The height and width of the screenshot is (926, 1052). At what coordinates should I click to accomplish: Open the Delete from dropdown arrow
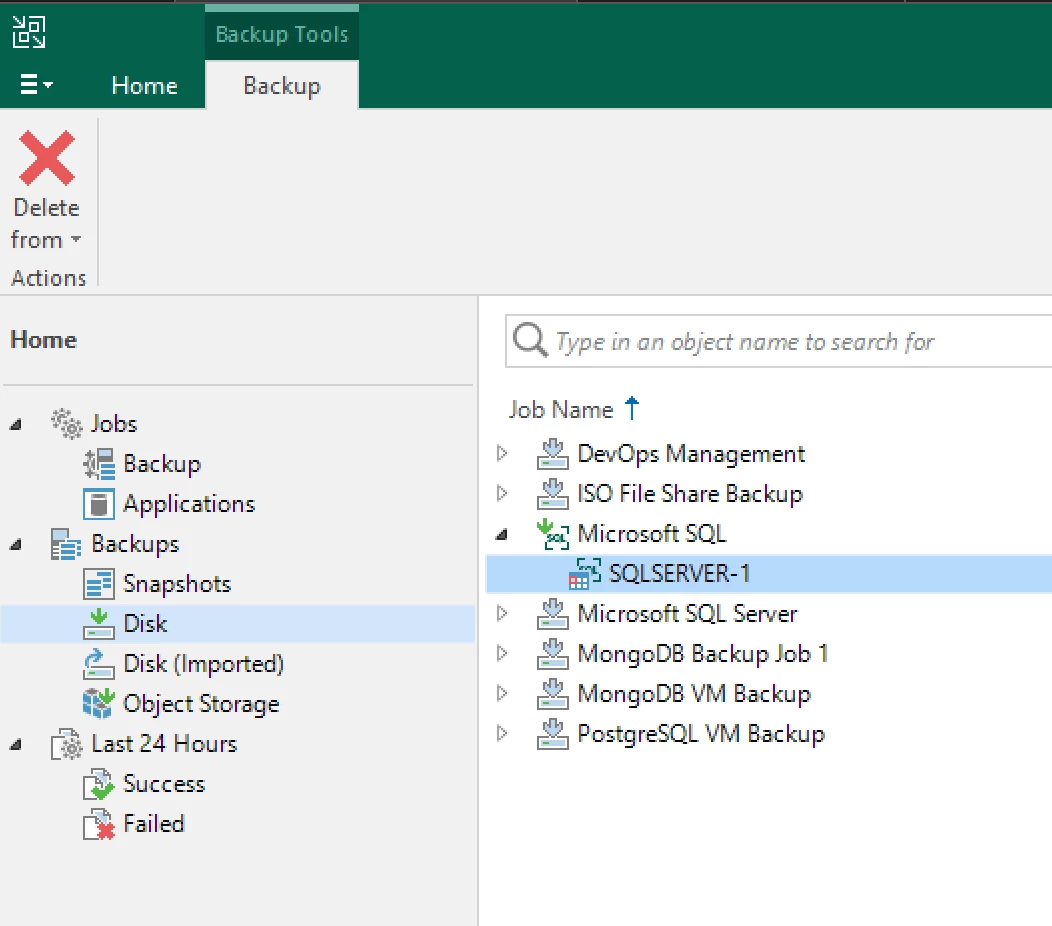tap(76, 240)
